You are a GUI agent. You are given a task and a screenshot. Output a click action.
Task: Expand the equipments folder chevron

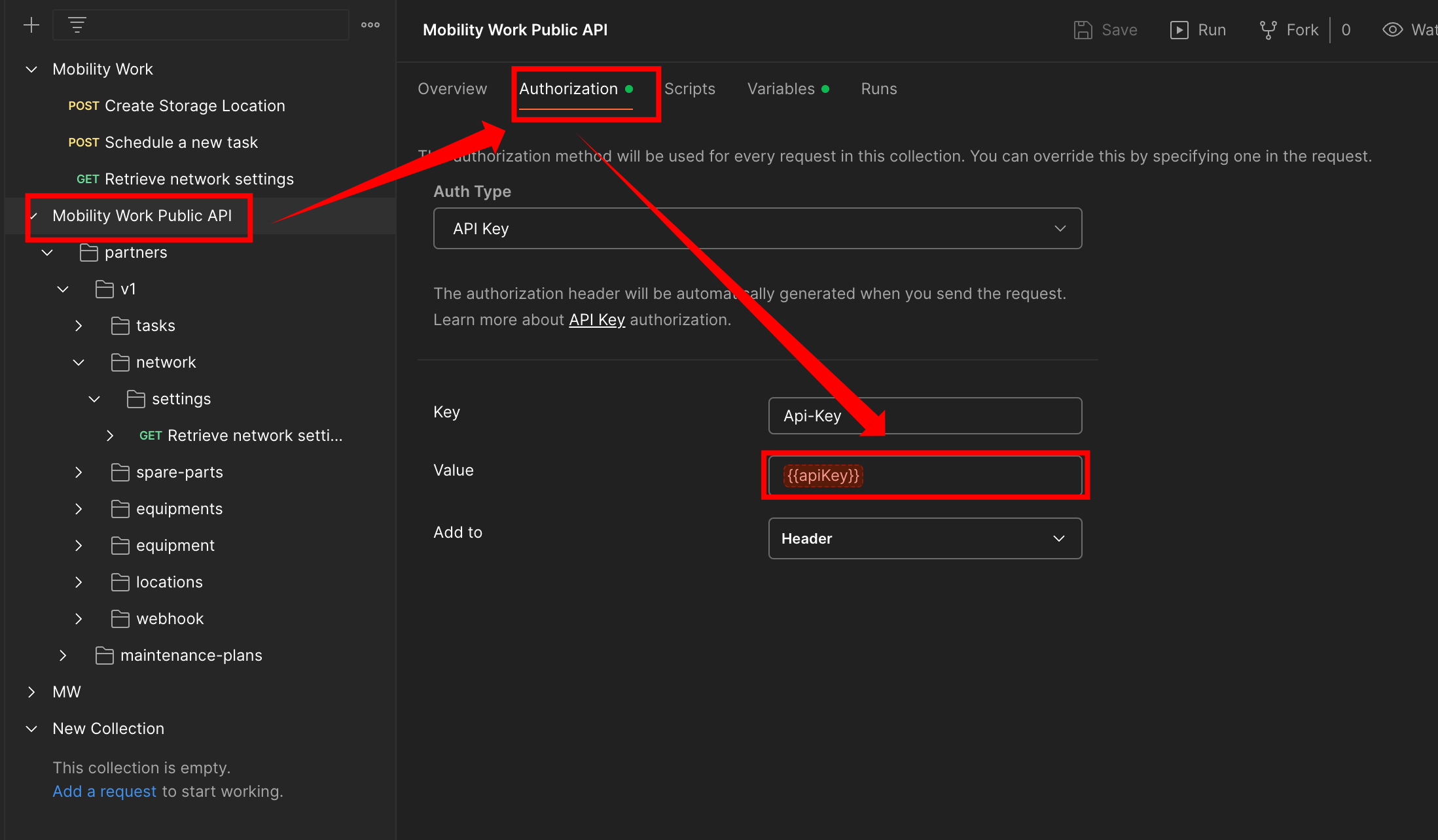click(79, 509)
